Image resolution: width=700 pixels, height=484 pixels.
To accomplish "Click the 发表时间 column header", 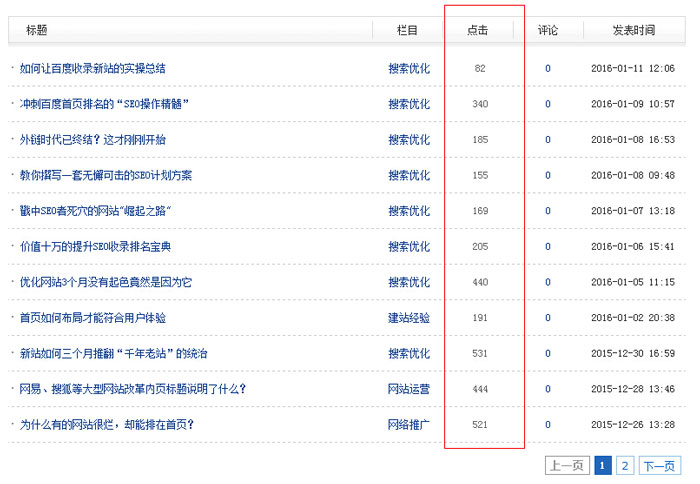I will tap(633, 31).
